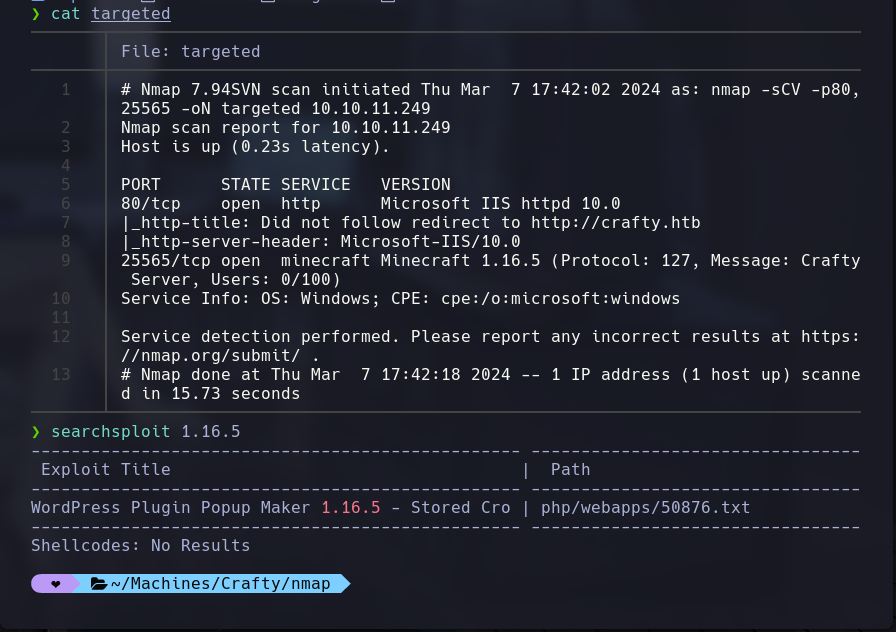
Task: Select the php/webapps/50876.txt exploit path
Action: [x=645, y=508]
